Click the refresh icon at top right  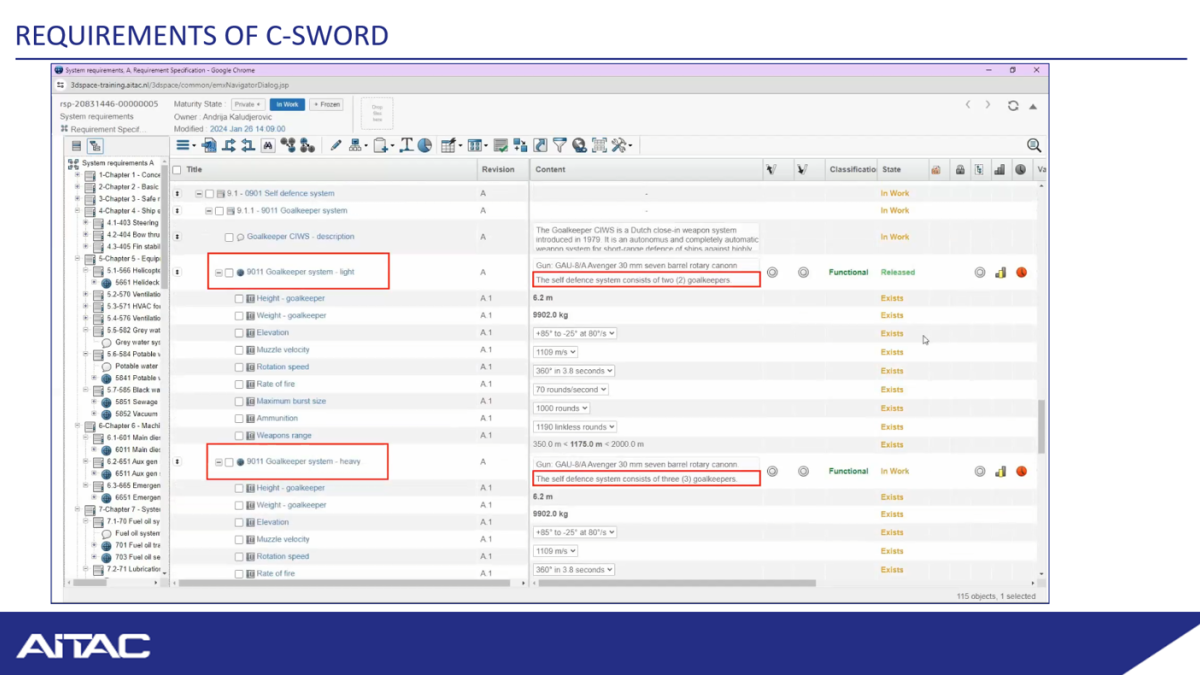click(x=1013, y=105)
